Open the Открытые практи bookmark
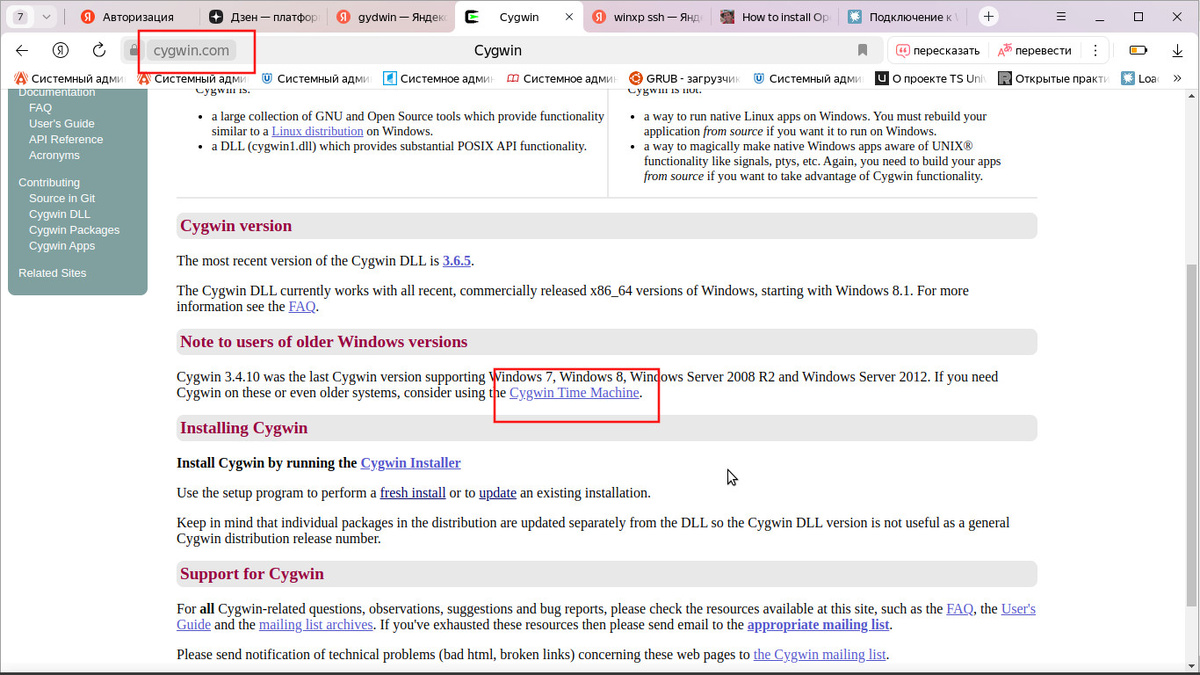 coord(1053,78)
